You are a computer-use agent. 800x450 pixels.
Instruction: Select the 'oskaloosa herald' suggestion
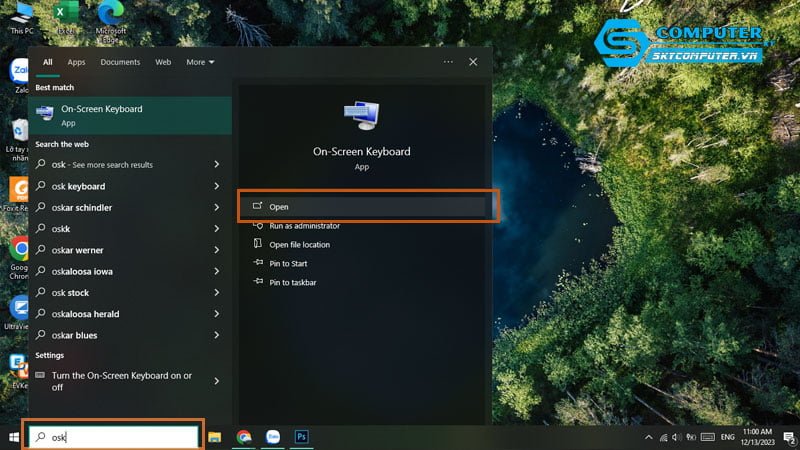point(120,314)
